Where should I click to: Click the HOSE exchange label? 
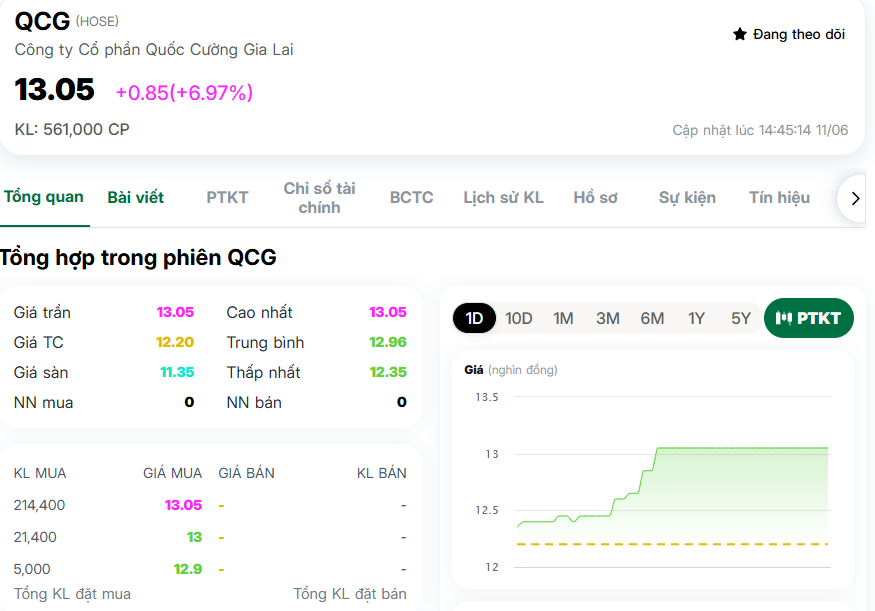coord(97,22)
